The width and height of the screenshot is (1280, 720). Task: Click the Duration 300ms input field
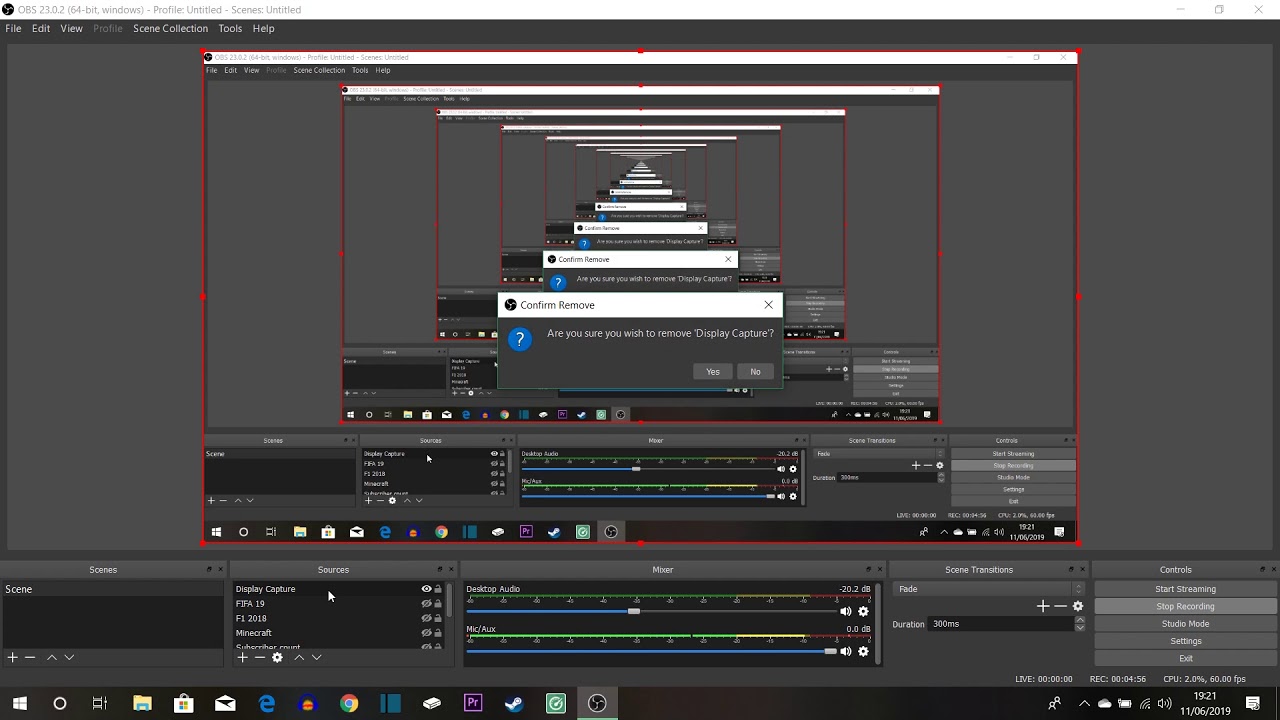tap(1001, 624)
